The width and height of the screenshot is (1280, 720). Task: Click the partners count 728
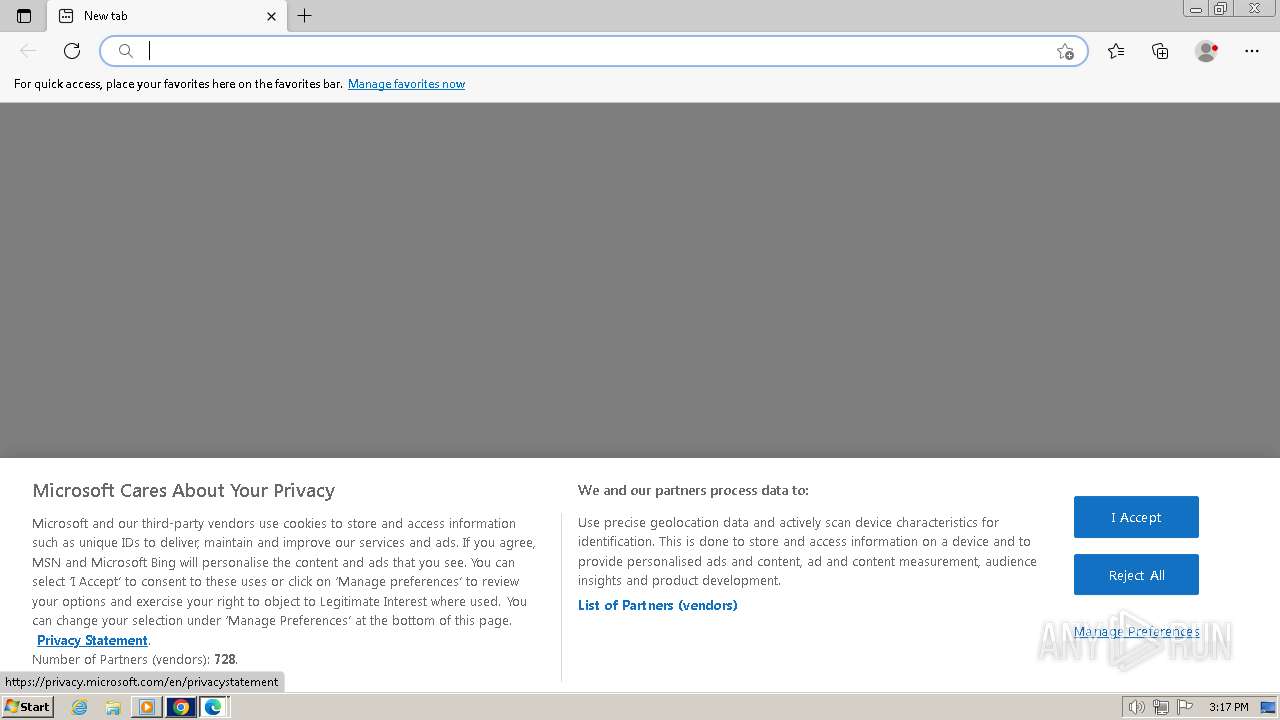tap(225, 660)
